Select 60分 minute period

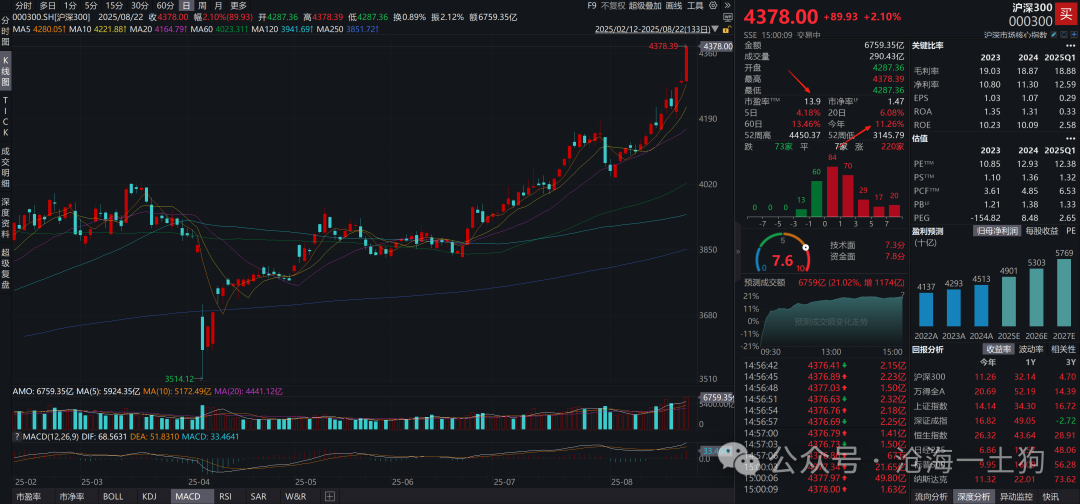pyautogui.click(x=165, y=5)
